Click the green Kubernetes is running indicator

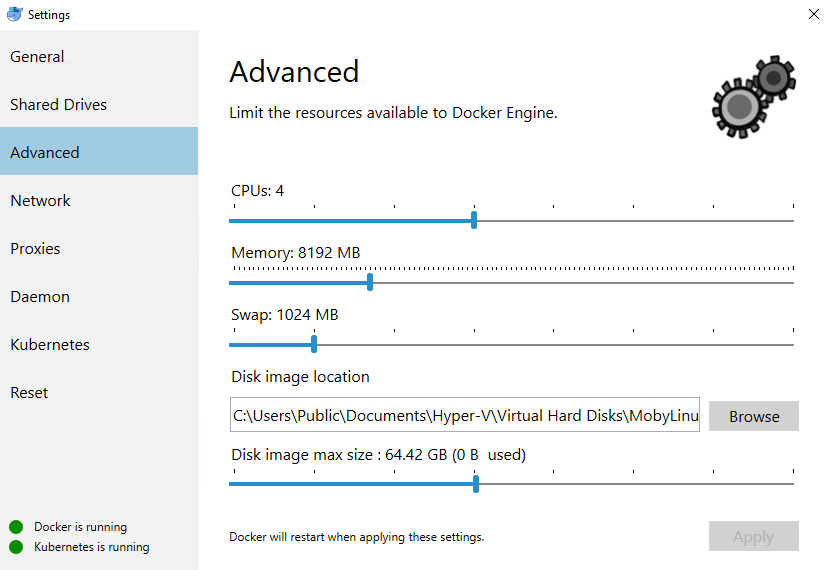point(16,547)
